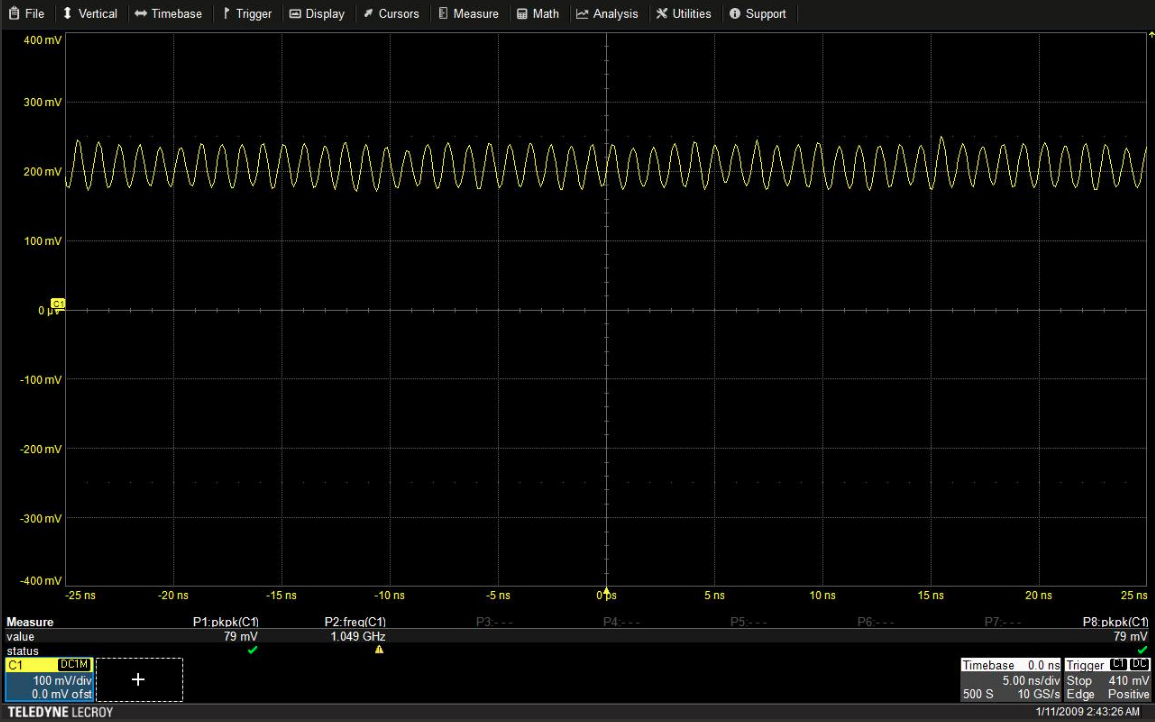Viewport: 1155px width, 722px height.
Task: Click the DC1M coupling badge on C1
Action: pyautogui.click(x=74, y=665)
